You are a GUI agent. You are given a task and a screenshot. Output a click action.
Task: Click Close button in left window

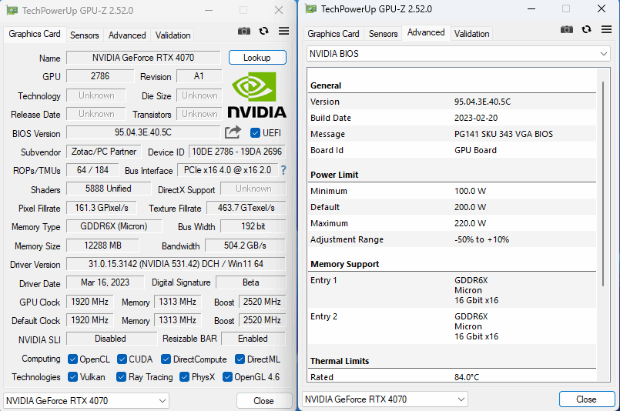264,401
